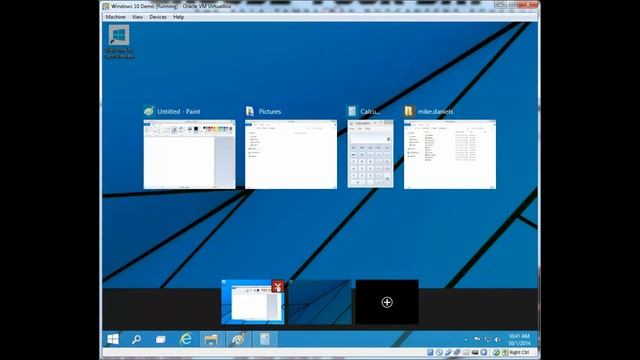Open Action Center flag icon in tray
This screenshot has width=640, height=360.
pyautogui.click(x=477, y=339)
